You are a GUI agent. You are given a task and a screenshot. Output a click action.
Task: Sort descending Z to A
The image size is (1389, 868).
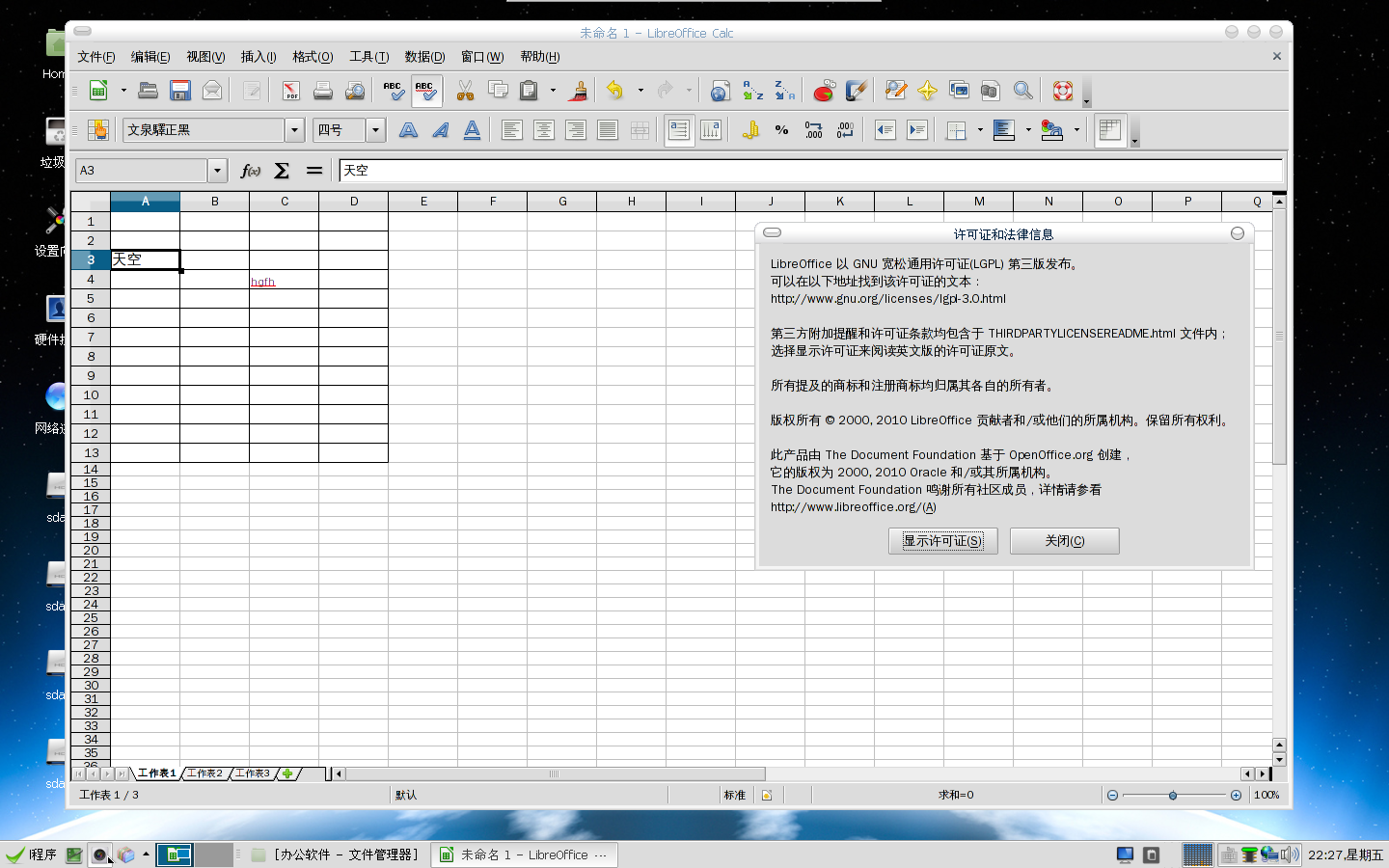[x=784, y=91]
